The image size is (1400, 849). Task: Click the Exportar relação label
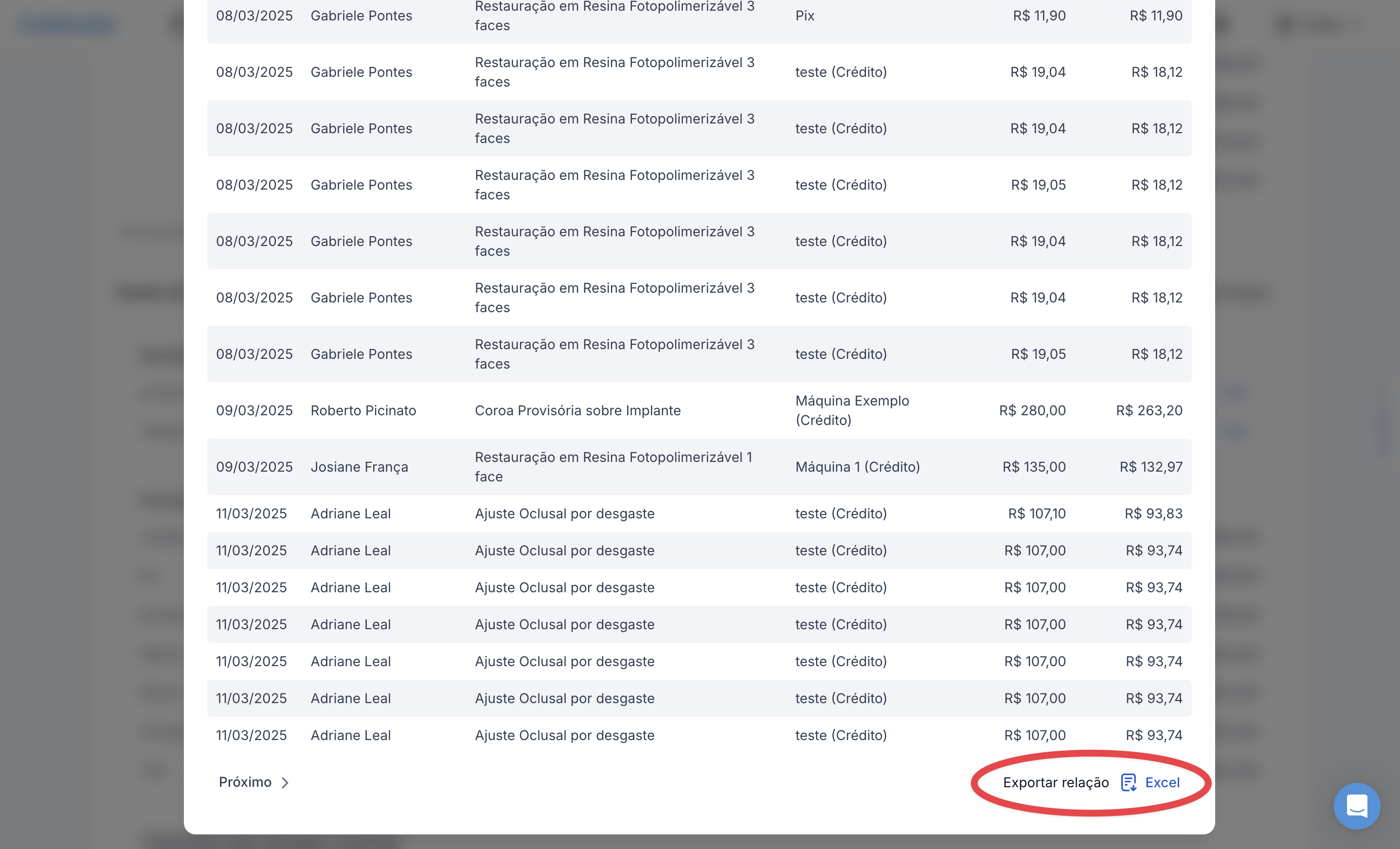click(1055, 782)
